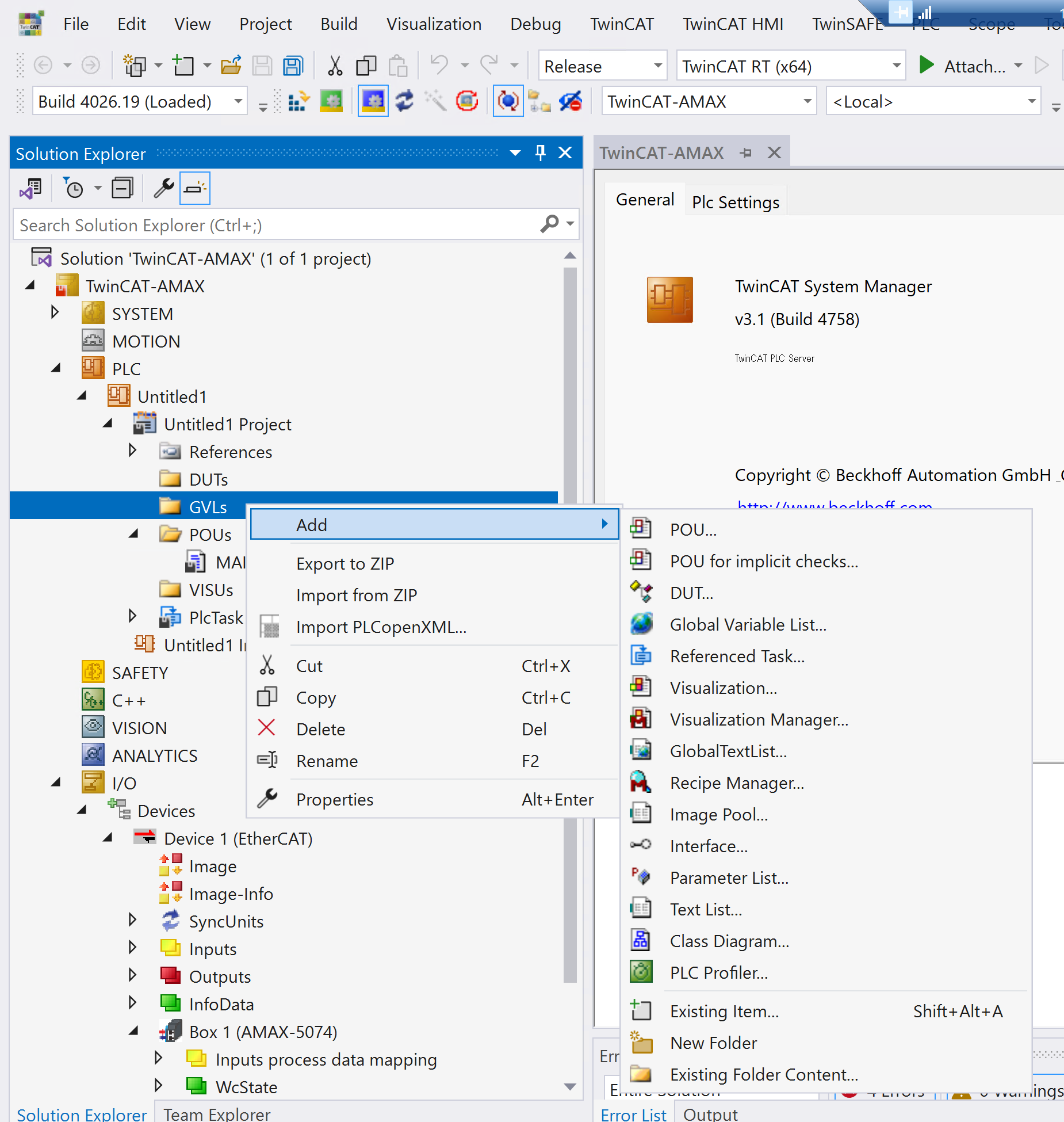
Task: Open the TwinCAT RT (x64) platform dropdown
Action: click(x=895, y=66)
